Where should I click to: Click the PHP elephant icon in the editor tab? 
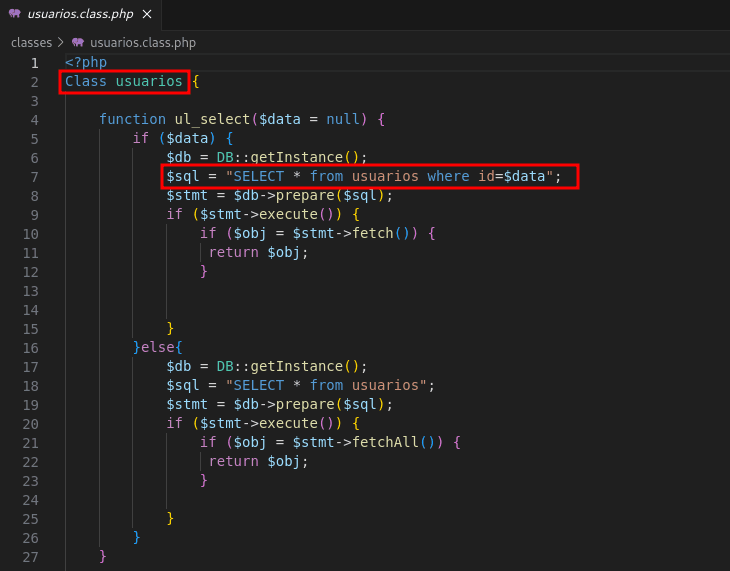[x=14, y=14]
